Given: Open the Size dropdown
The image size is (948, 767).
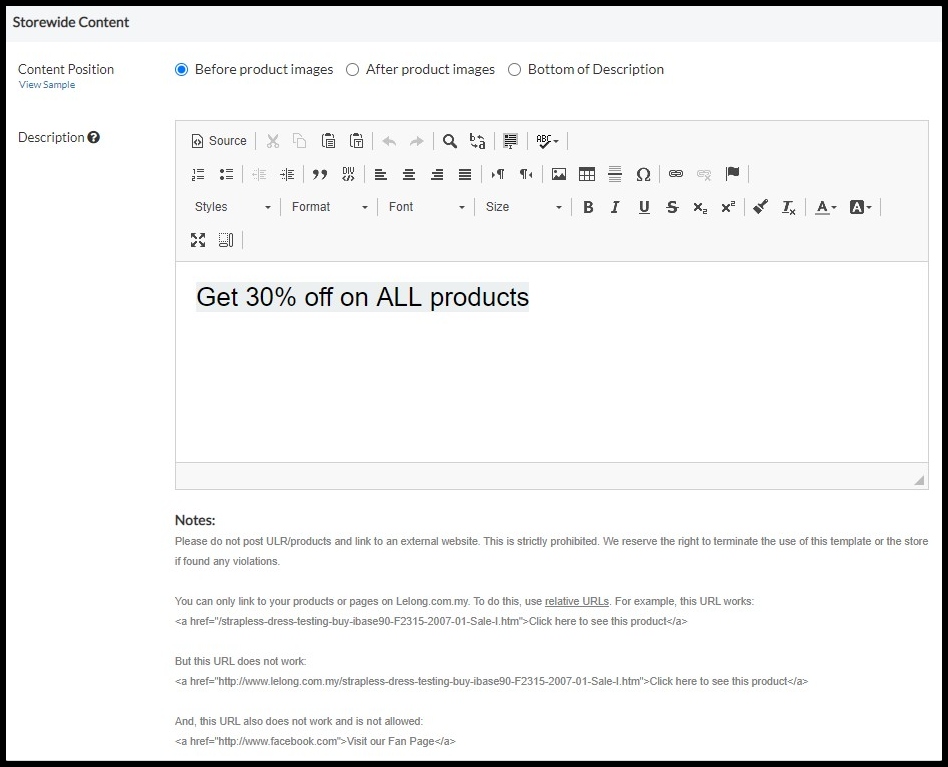Looking at the screenshot, I should pos(523,207).
